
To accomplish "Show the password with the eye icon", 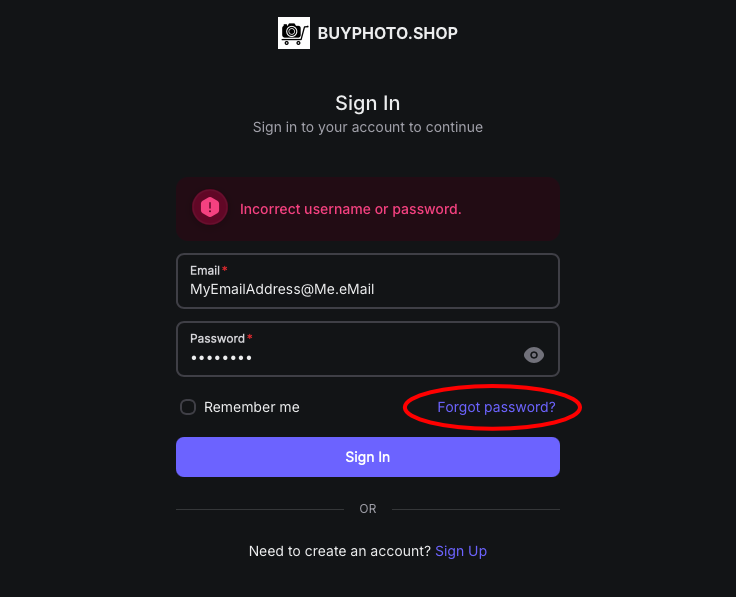I will tap(534, 355).
